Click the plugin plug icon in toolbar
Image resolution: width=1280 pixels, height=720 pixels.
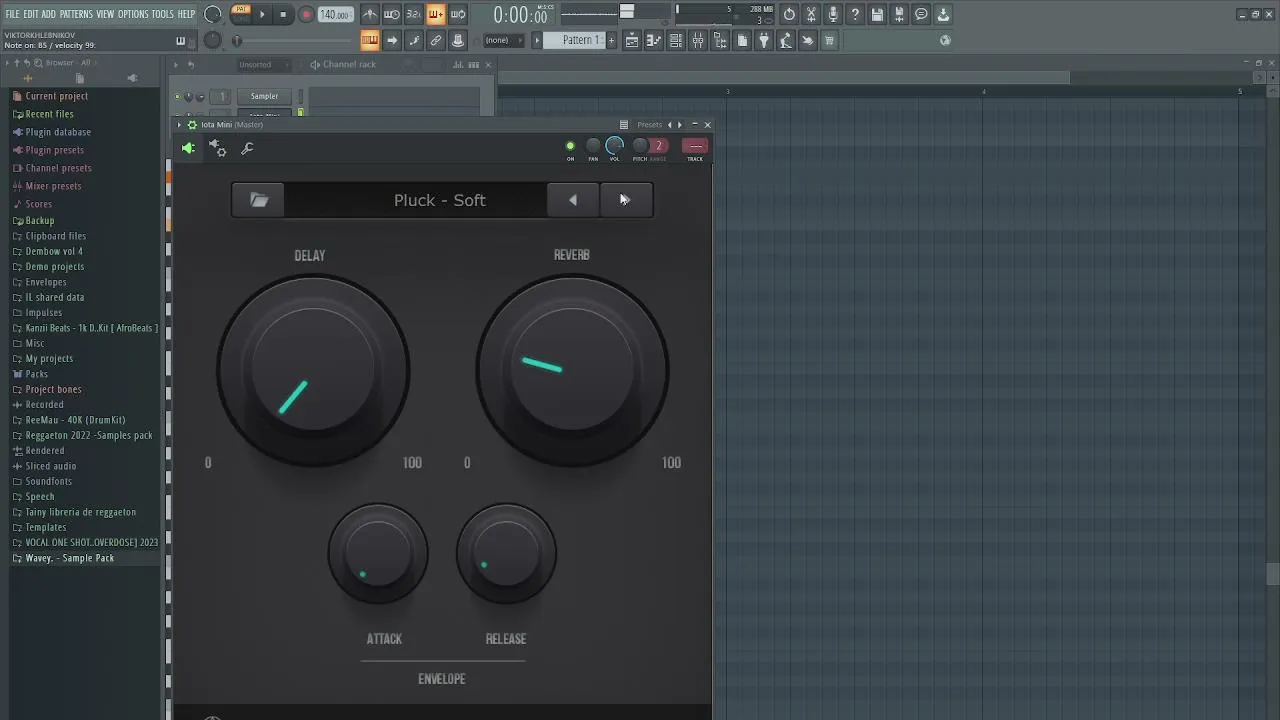(x=764, y=40)
